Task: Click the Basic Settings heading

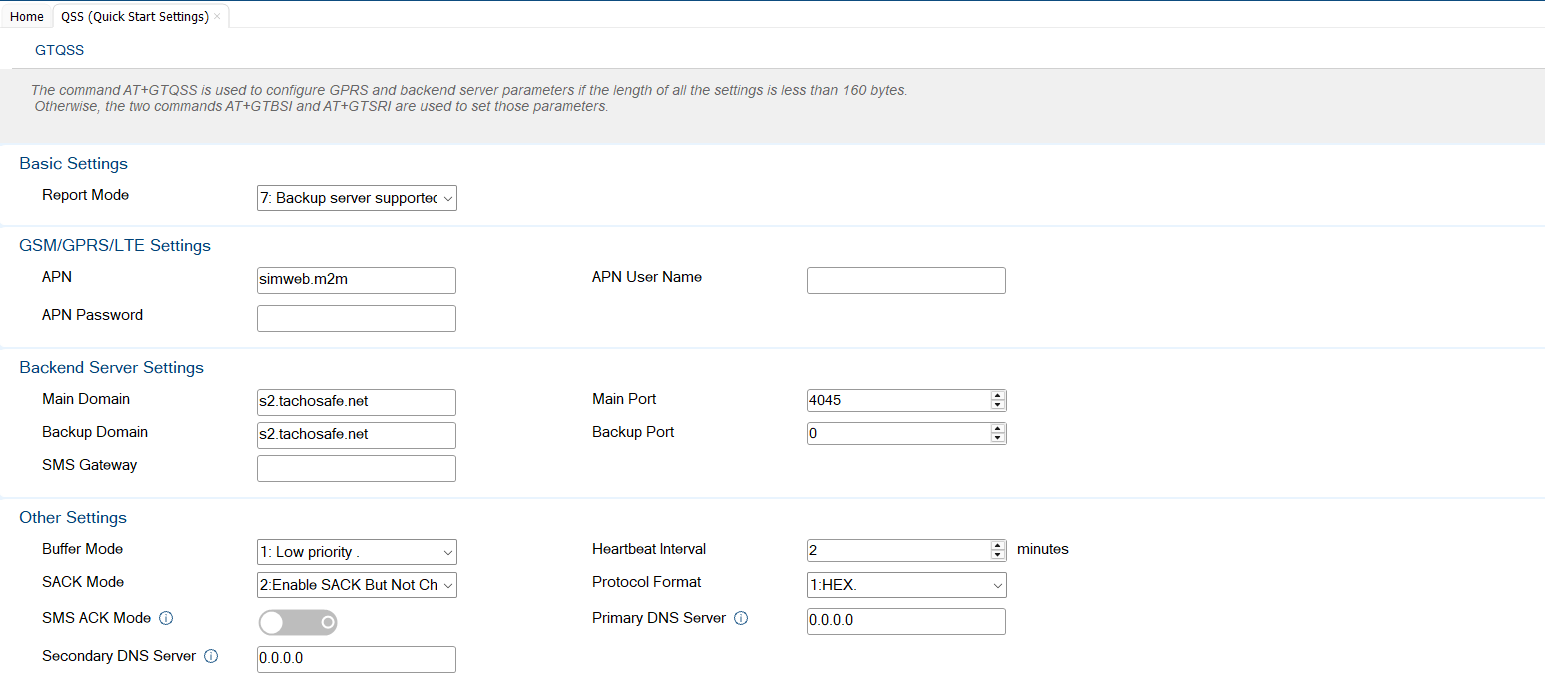Action: pos(74,163)
